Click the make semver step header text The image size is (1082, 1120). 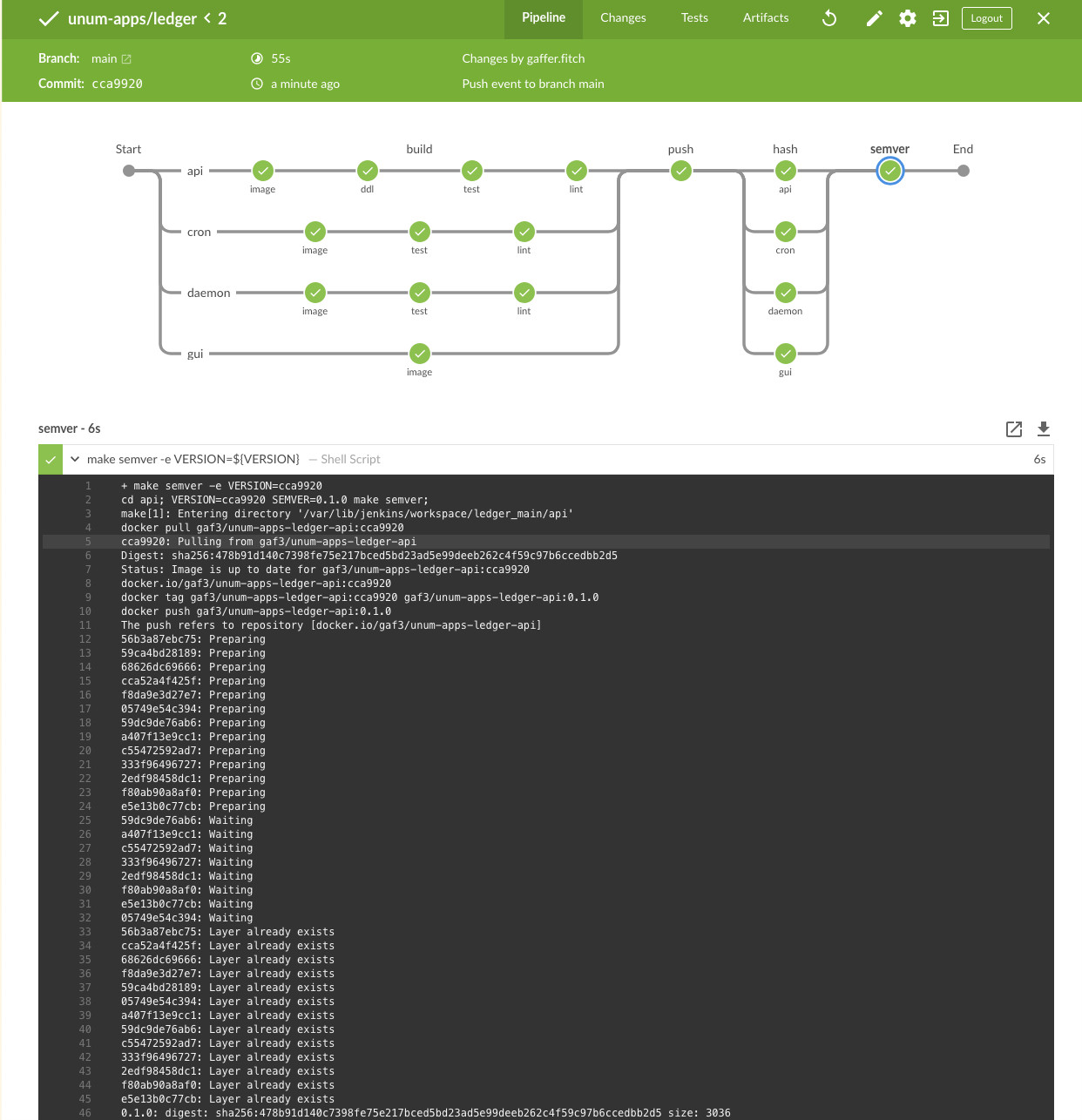coord(193,459)
